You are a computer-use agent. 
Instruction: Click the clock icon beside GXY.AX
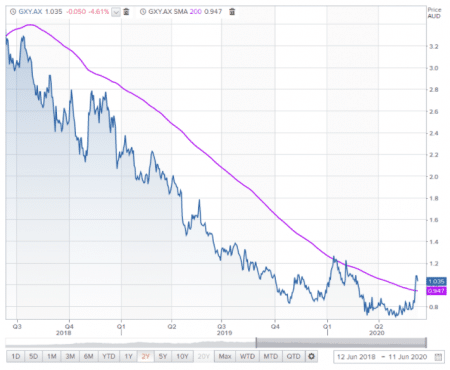[x=13, y=12]
